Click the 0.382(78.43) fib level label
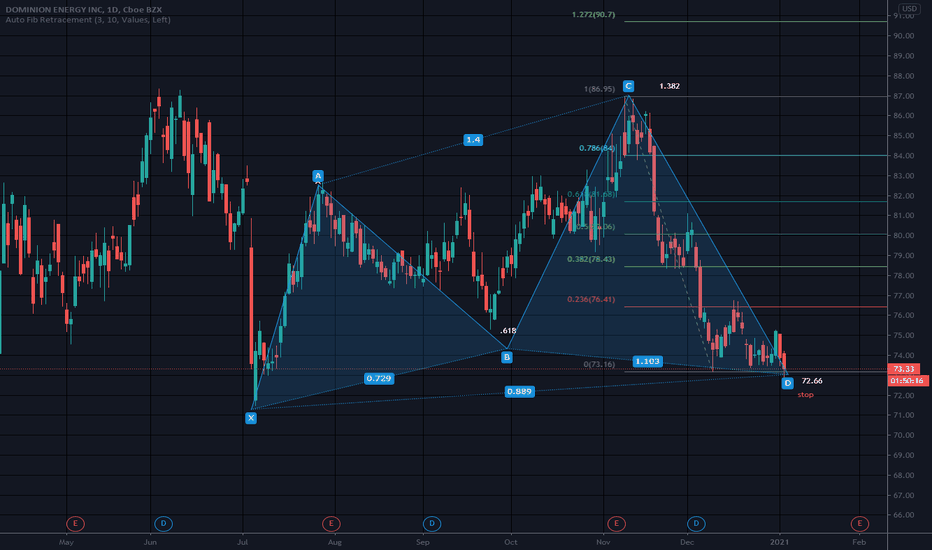The height and width of the screenshot is (550, 932). click(x=591, y=259)
